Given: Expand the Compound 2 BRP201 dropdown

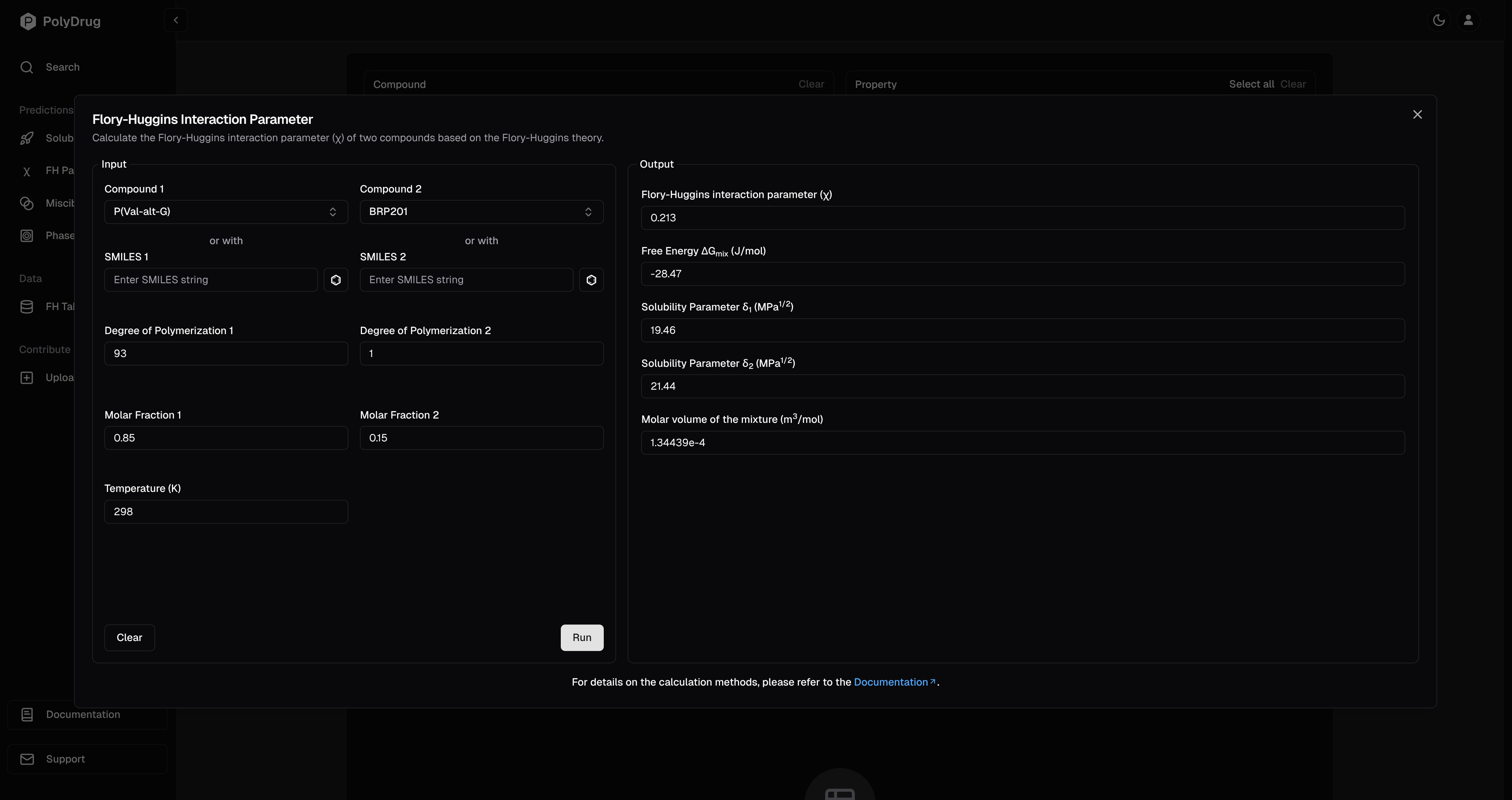Looking at the screenshot, I should click(x=481, y=212).
